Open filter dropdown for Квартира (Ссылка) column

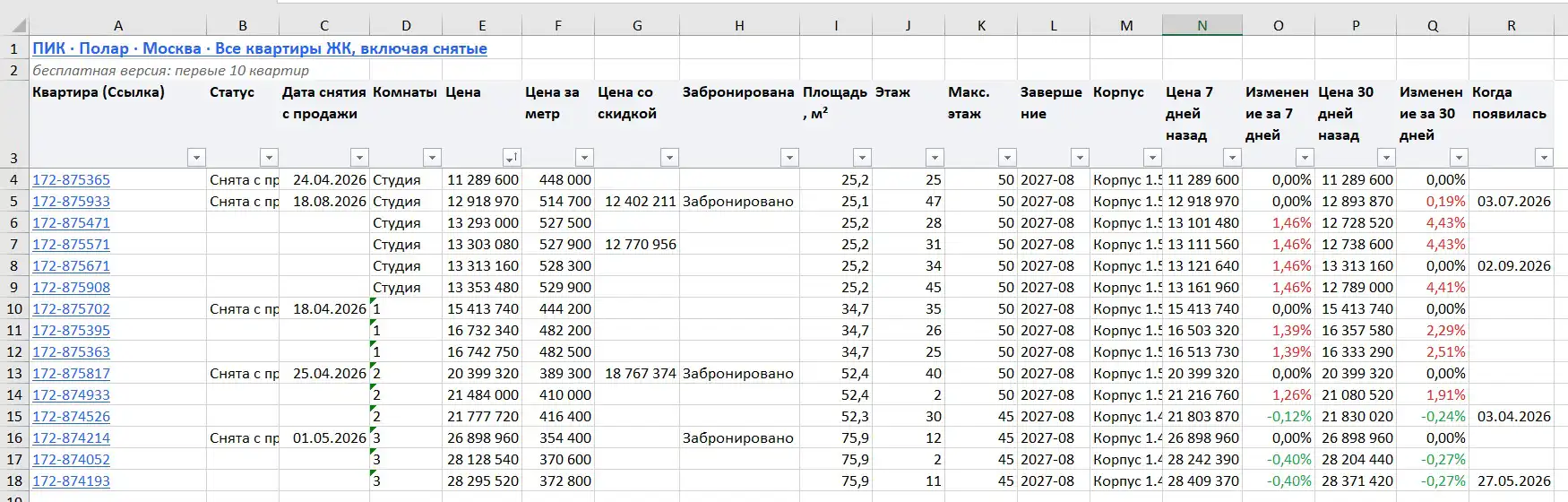click(x=196, y=158)
